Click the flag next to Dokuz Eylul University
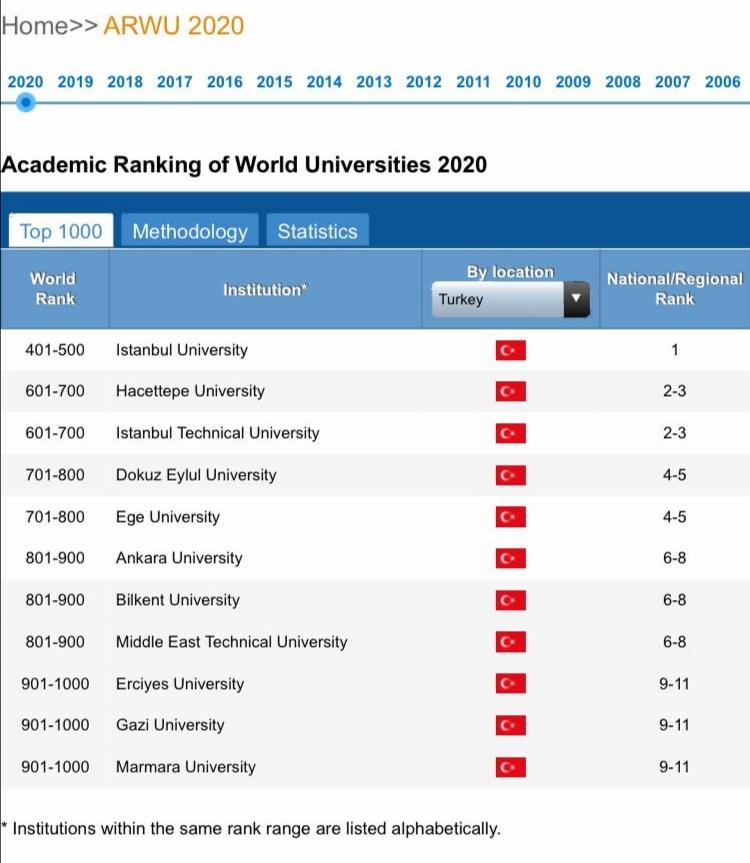This screenshot has width=750, height=863. [x=510, y=475]
